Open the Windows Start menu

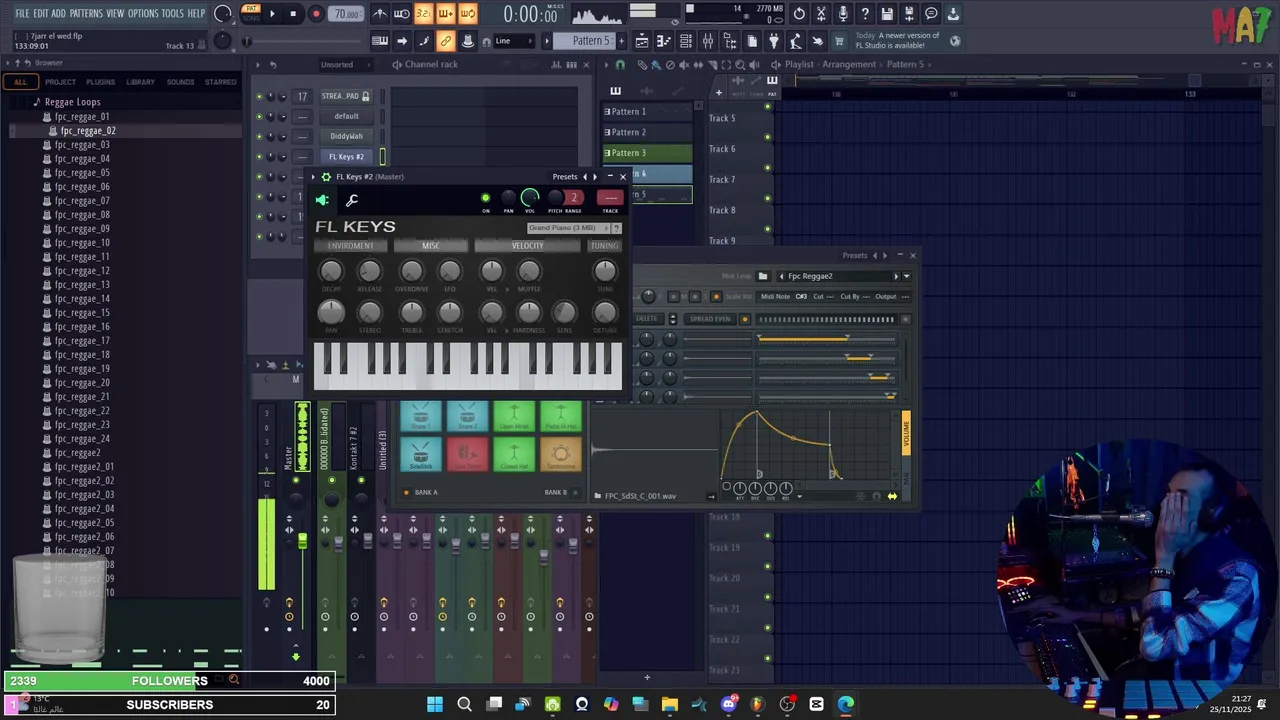click(435, 704)
